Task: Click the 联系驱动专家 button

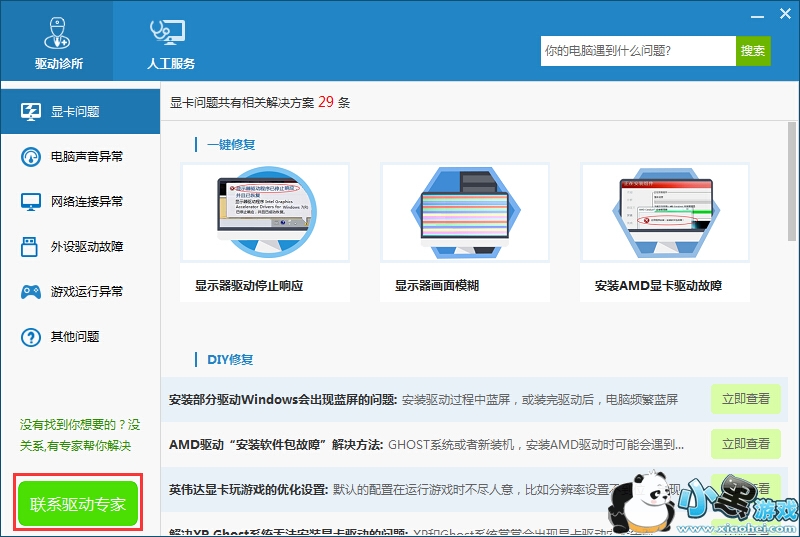Action: click(78, 503)
